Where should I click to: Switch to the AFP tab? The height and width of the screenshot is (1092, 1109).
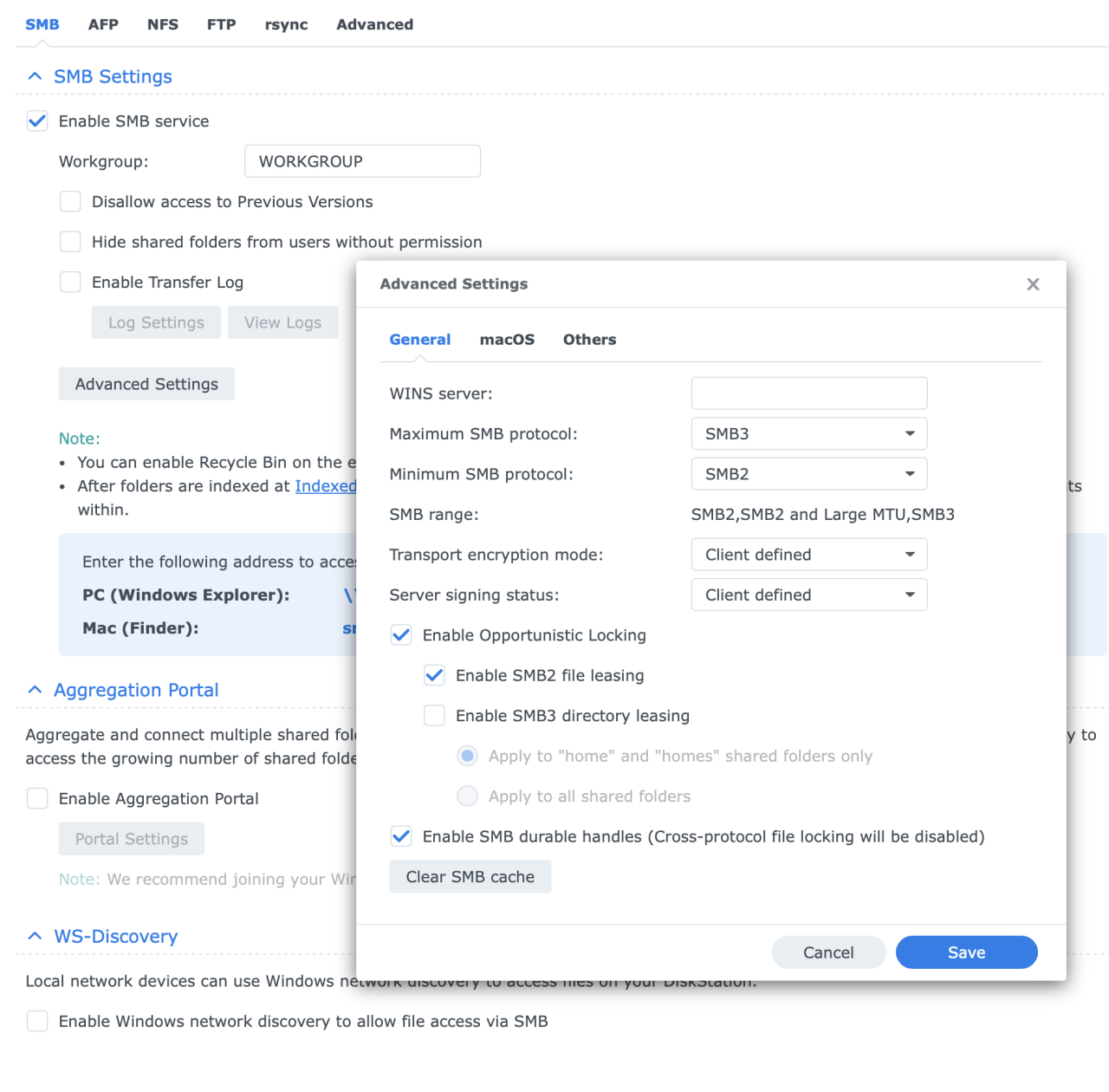pos(103,24)
